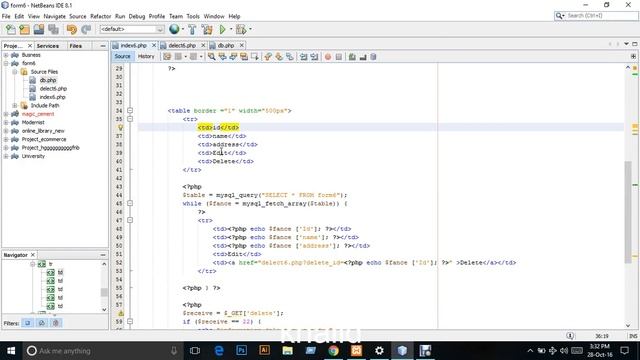Open the Profile menu
The image size is (640, 360).
click(x=157, y=16)
